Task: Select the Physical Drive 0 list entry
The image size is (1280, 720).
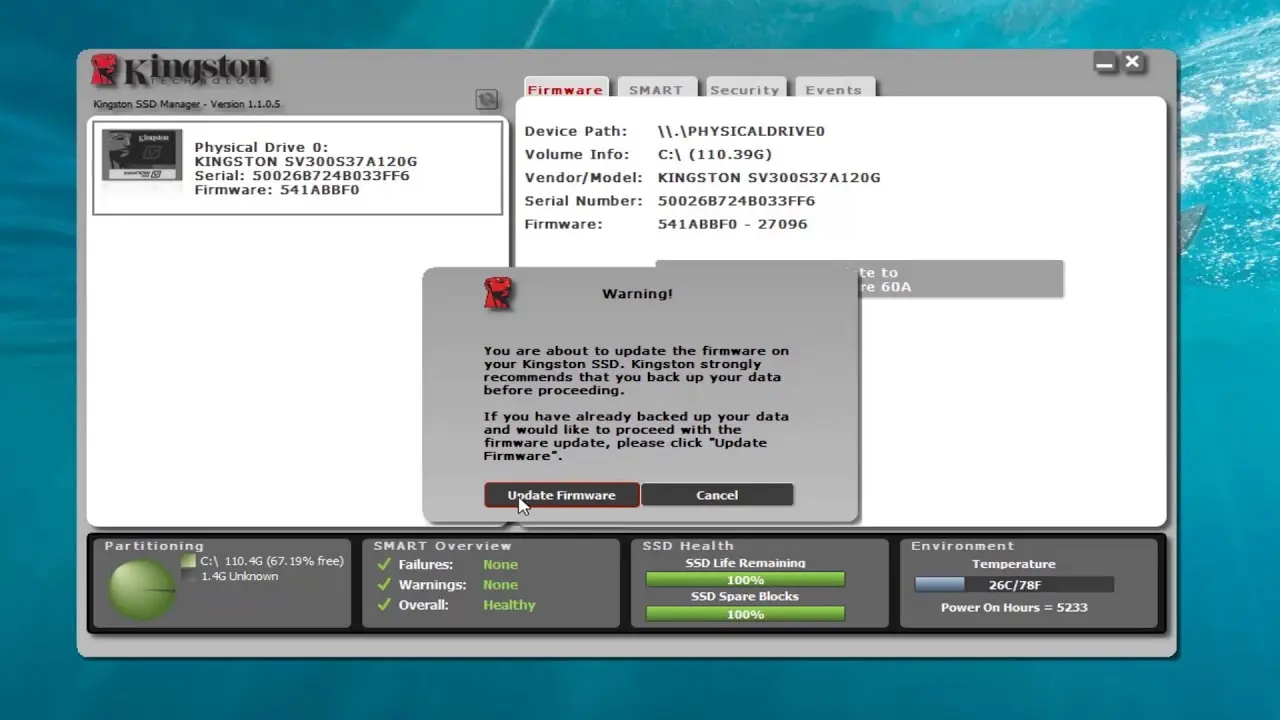Action: point(297,168)
